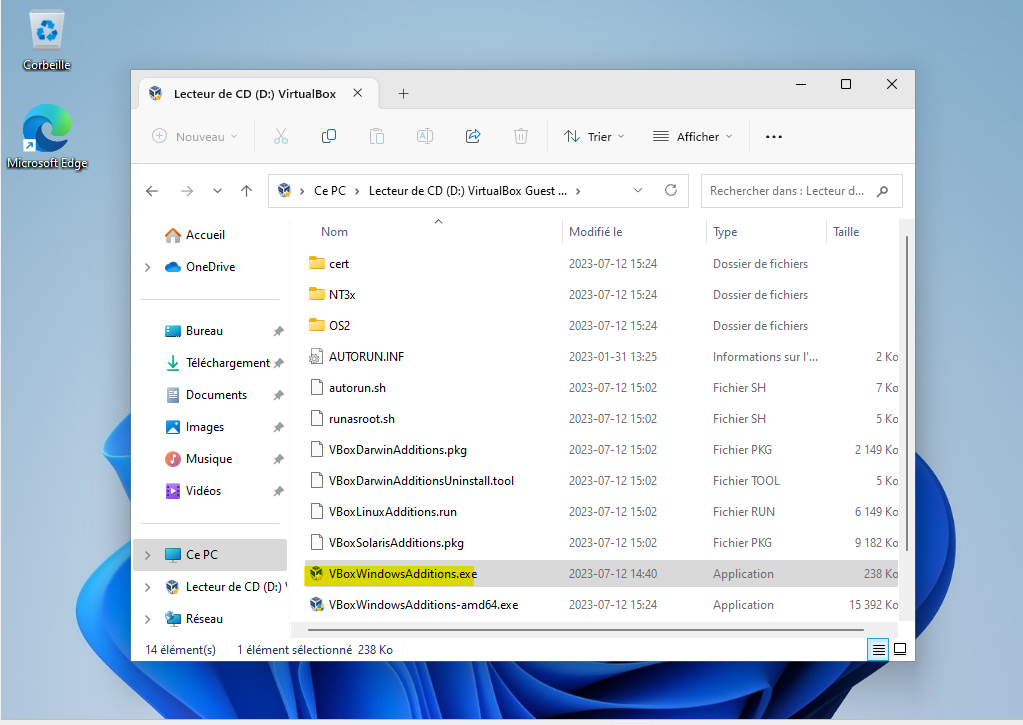The width and height of the screenshot is (1023, 725).
Task: Click the Share icon in toolbar
Action: [474, 136]
